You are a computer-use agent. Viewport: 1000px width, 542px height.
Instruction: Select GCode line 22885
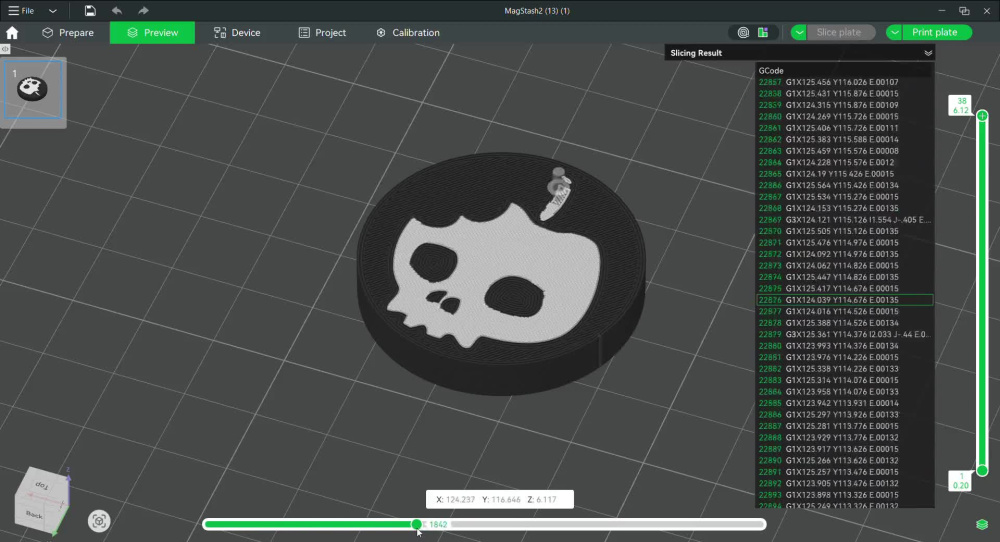(x=844, y=403)
